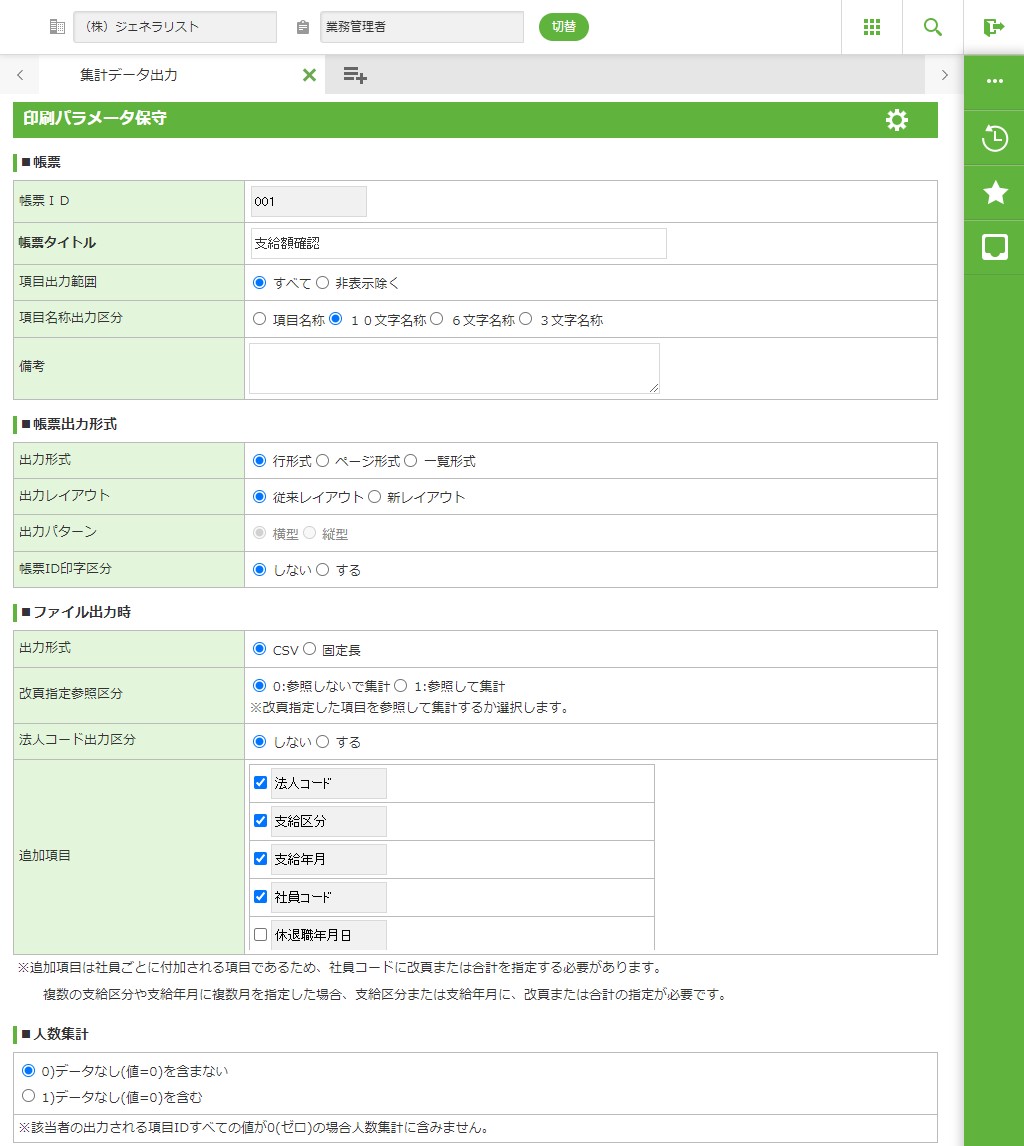
Task: Open the settings gear icon
Action: (897, 120)
